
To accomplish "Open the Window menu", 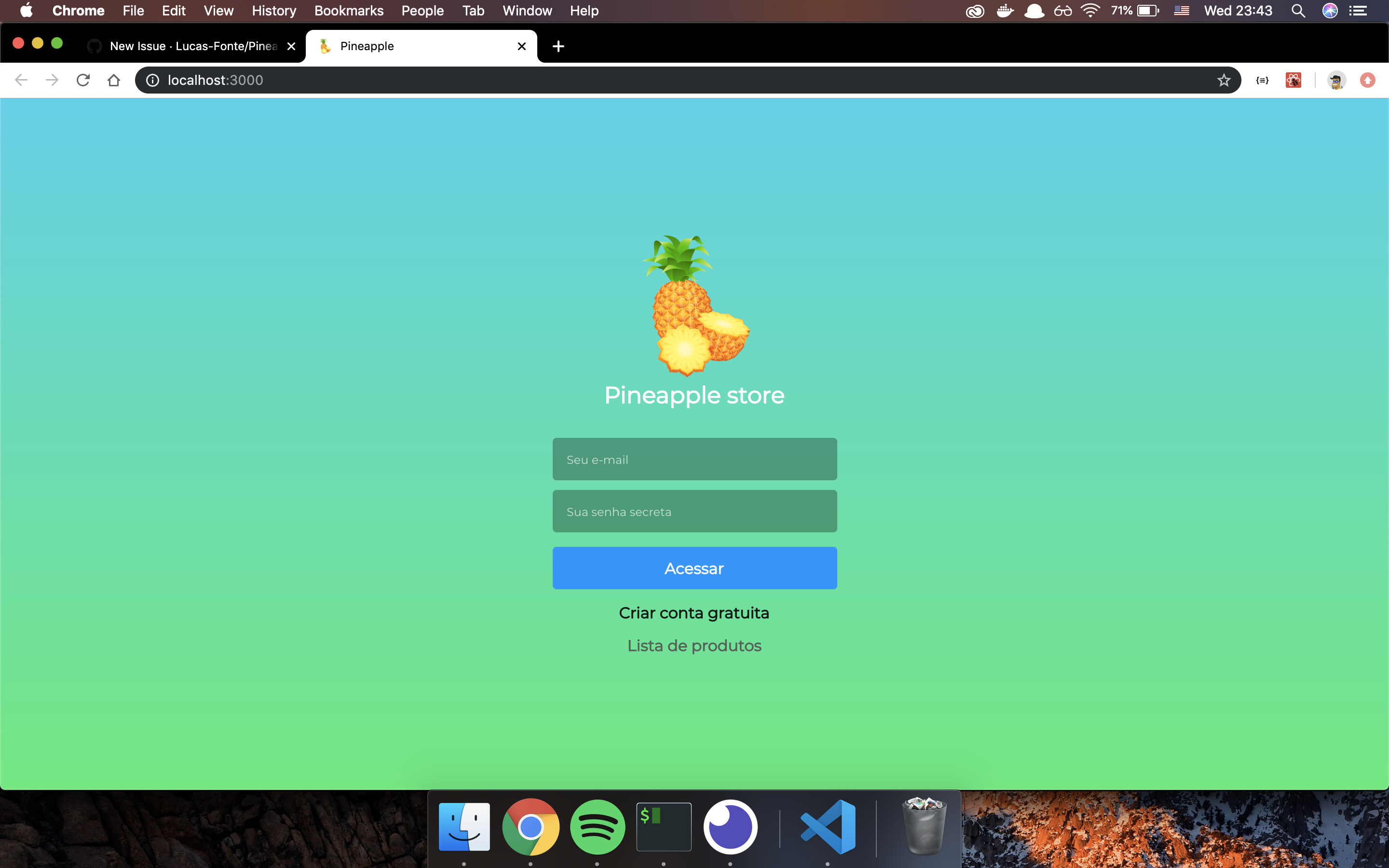I will tap(527, 10).
